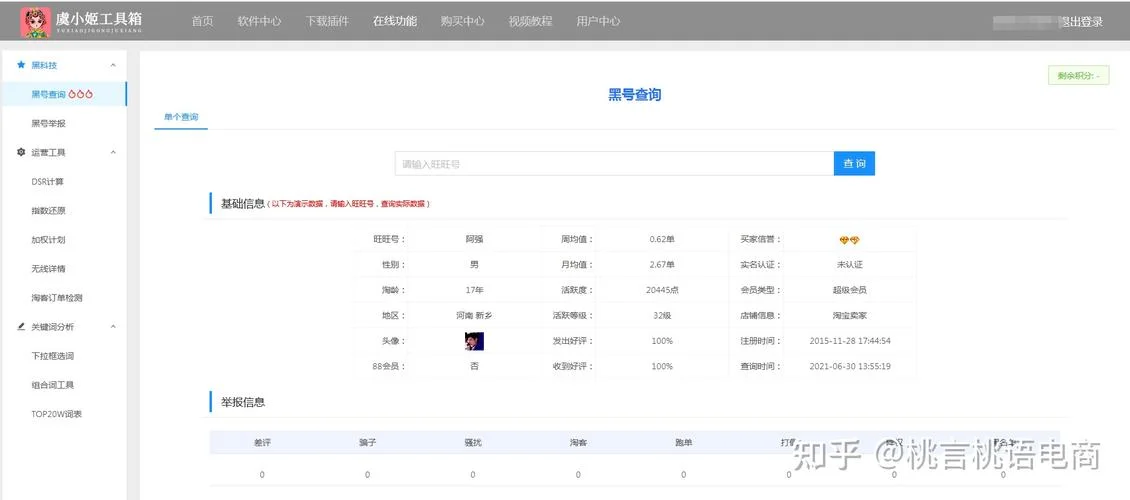Click the 差评 column header
This screenshot has width=1130, height=500.
(x=262, y=442)
